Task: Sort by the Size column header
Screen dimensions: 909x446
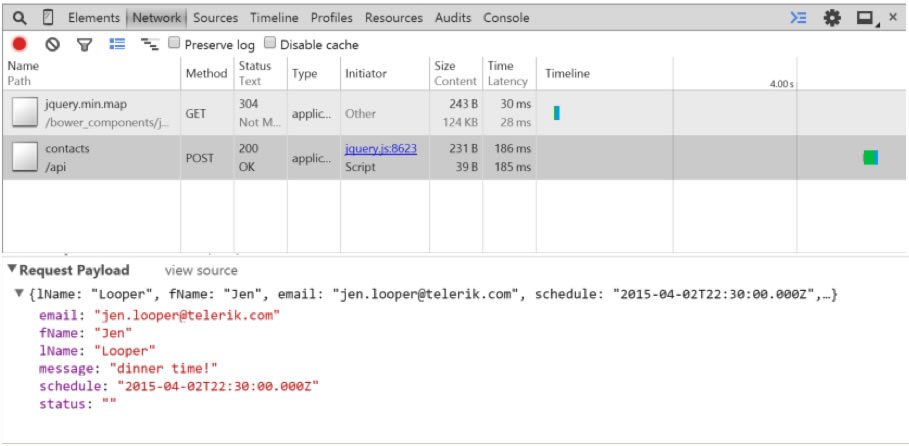Action: [x=456, y=73]
